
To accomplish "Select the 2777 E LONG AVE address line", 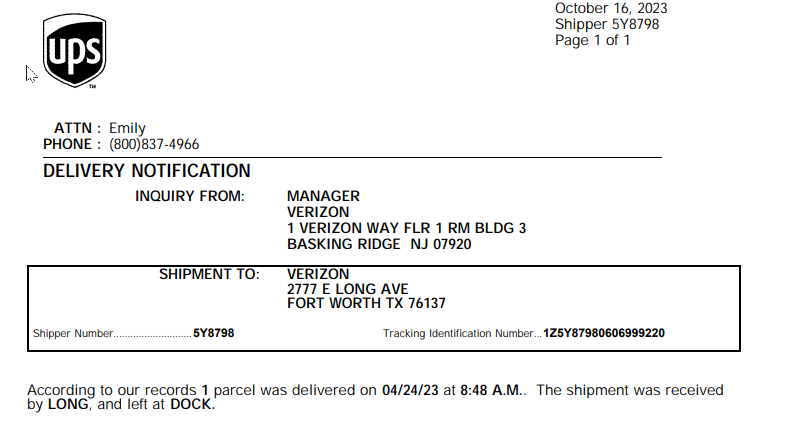I will 347,289.
